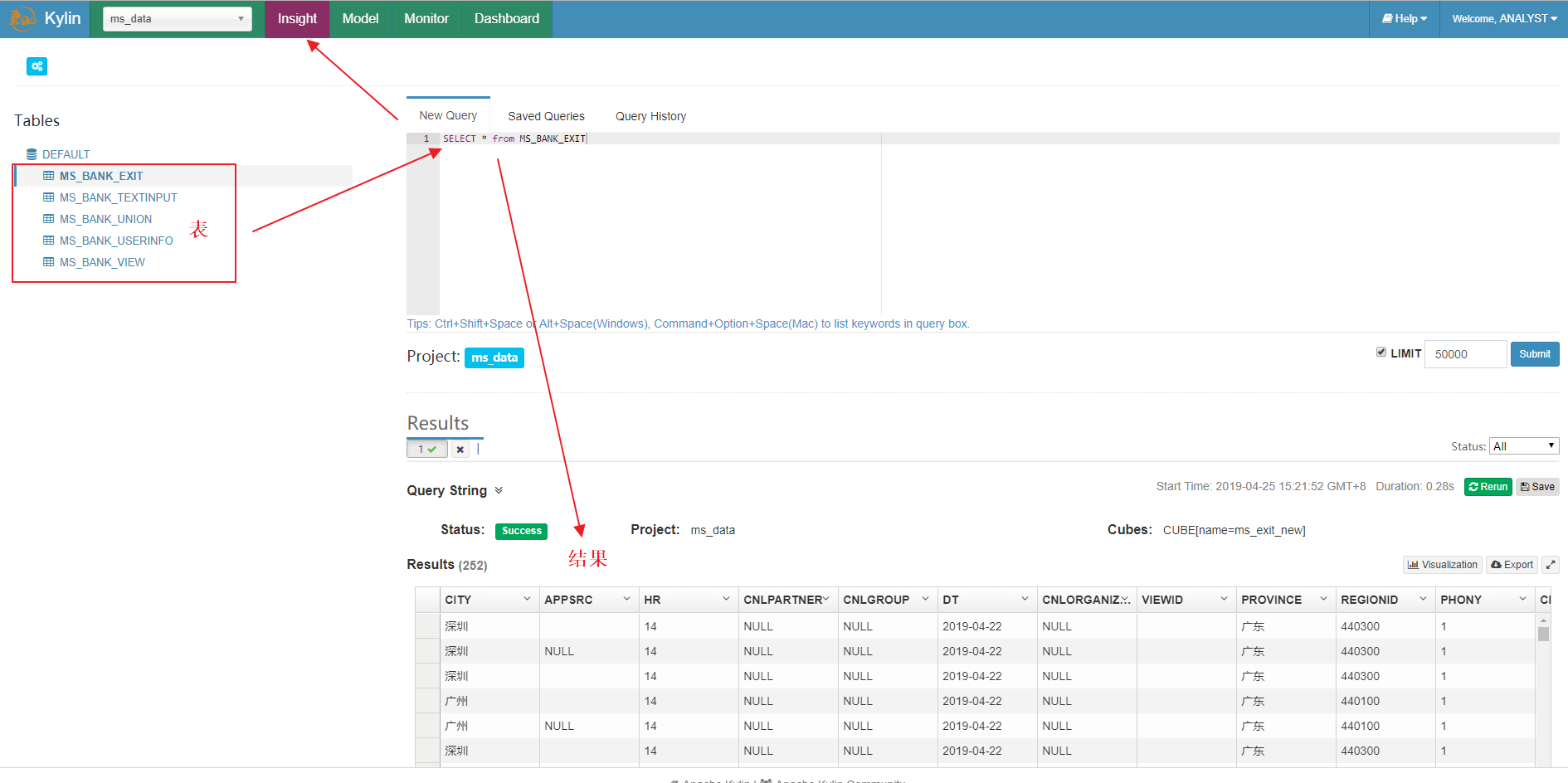Click the table icon beside MS_BANK_UNION
The width and height of the screenshot is (1568, 783).
coord(48,219)
